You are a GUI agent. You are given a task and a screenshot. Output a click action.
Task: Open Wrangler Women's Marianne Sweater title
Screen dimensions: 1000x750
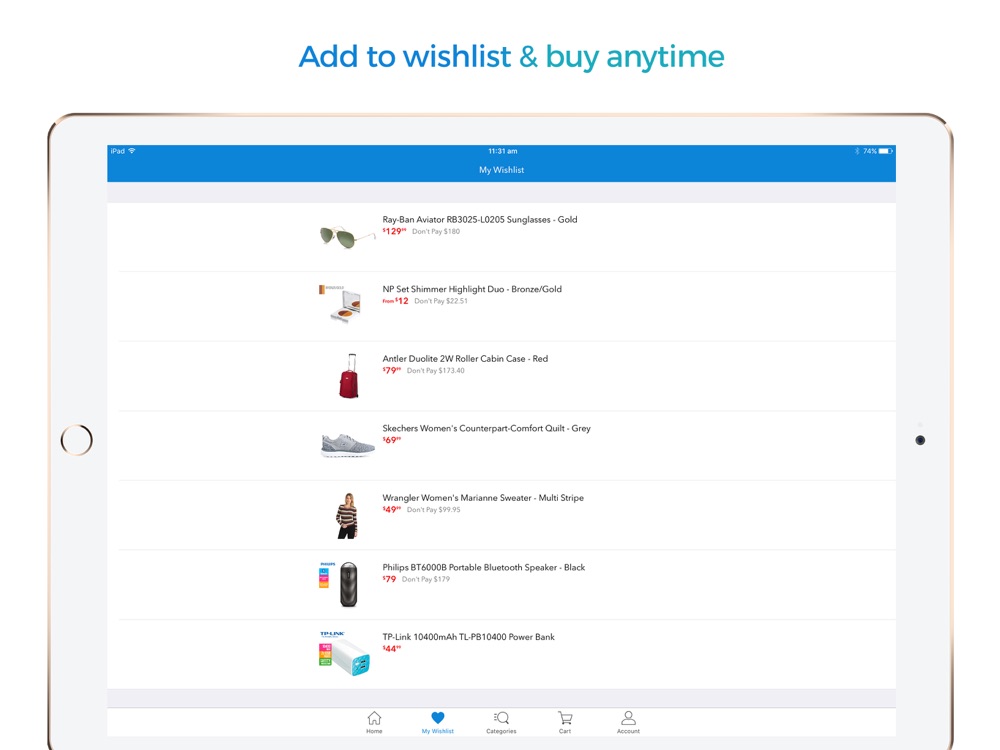click(483, 497)
